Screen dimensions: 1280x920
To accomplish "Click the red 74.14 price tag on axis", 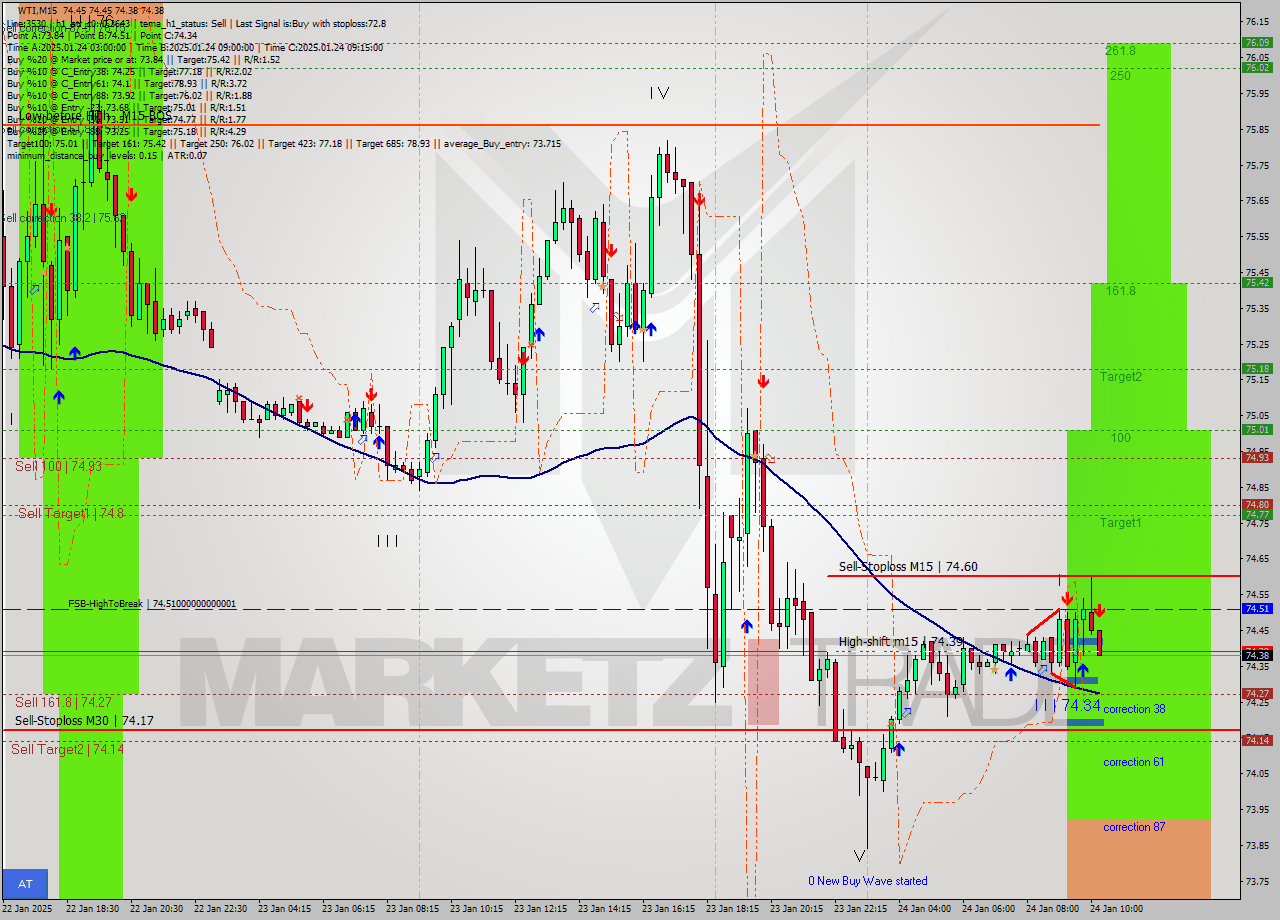I will click(1257, 740).
